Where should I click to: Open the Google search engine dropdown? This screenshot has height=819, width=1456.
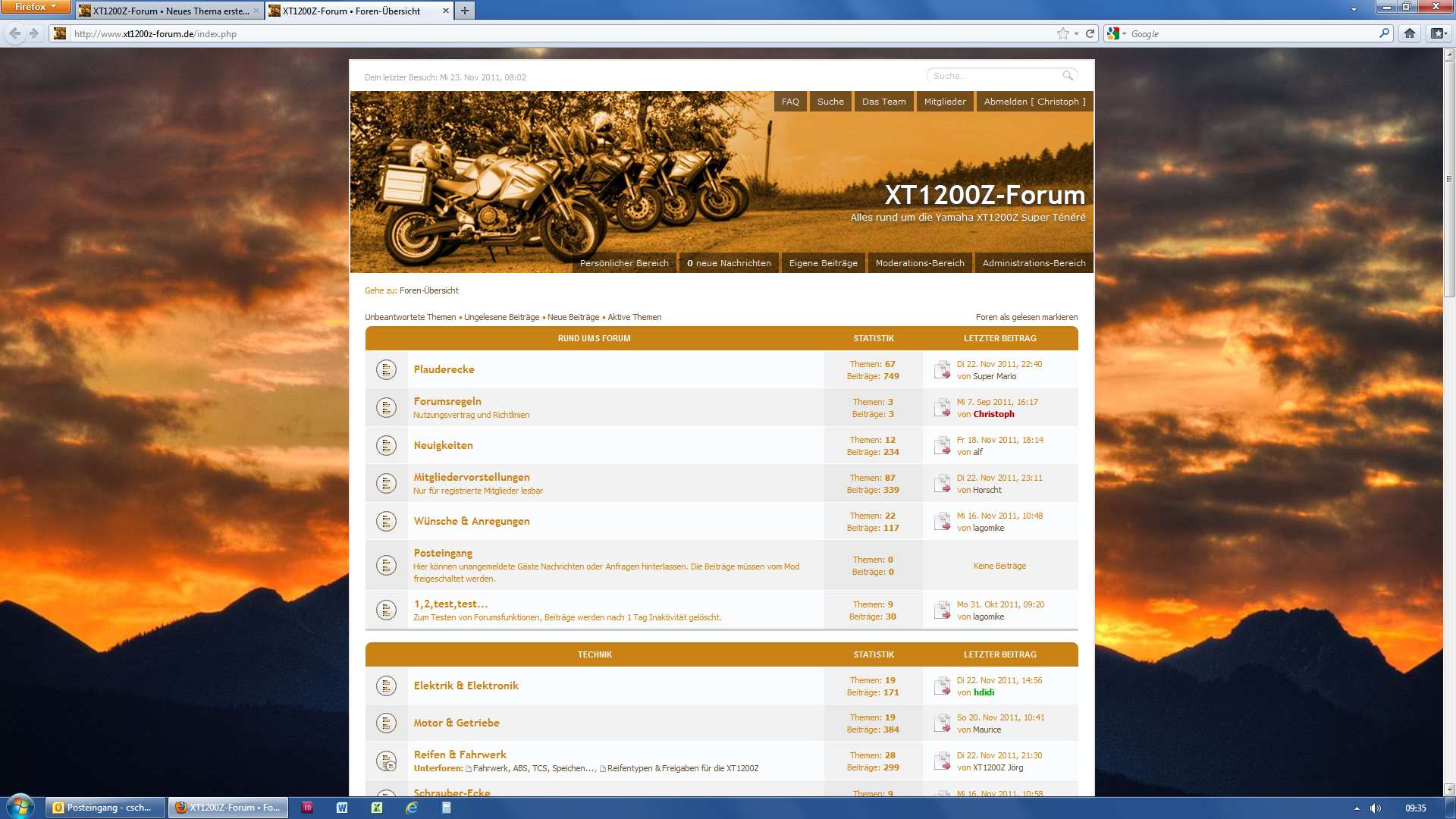coord(1116,33)
